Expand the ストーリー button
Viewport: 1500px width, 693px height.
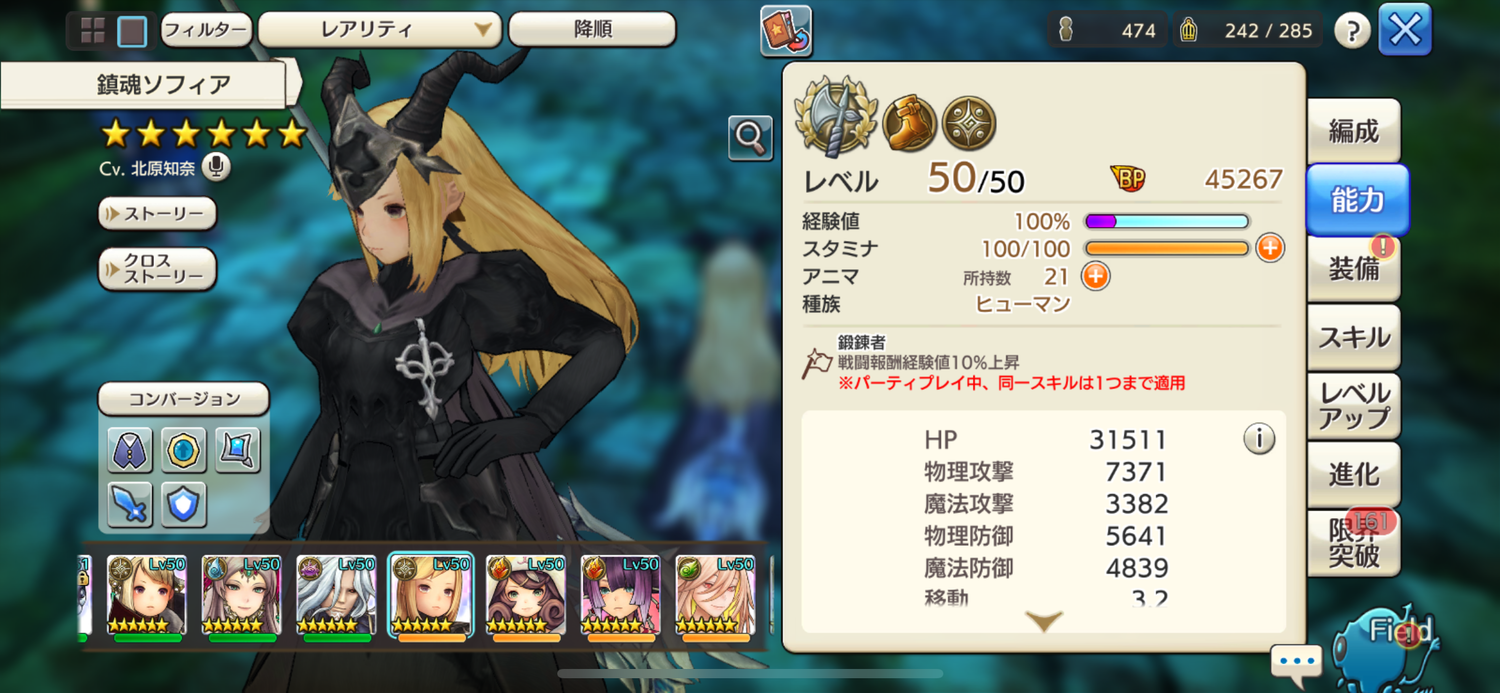157,213
